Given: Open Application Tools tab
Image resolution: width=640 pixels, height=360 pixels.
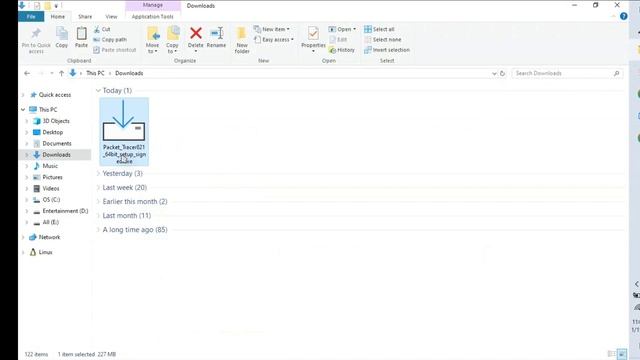Looking at the screenshot, I should point(153,17).
